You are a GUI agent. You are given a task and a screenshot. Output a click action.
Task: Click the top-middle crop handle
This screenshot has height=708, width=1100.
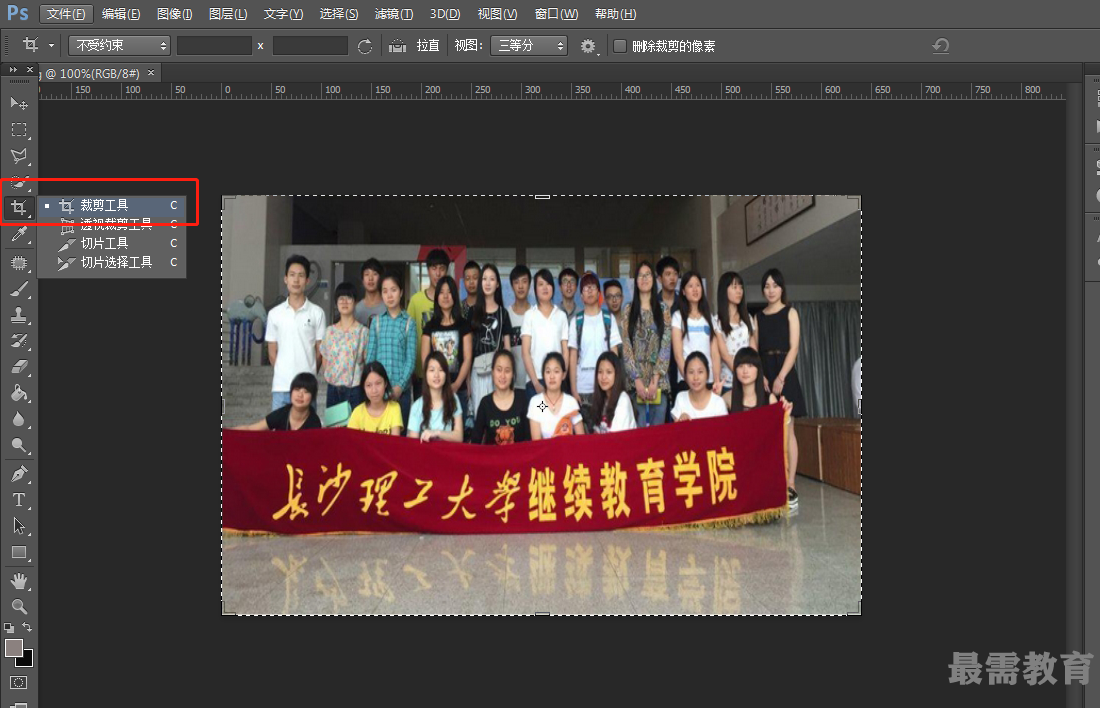point(542,196)
